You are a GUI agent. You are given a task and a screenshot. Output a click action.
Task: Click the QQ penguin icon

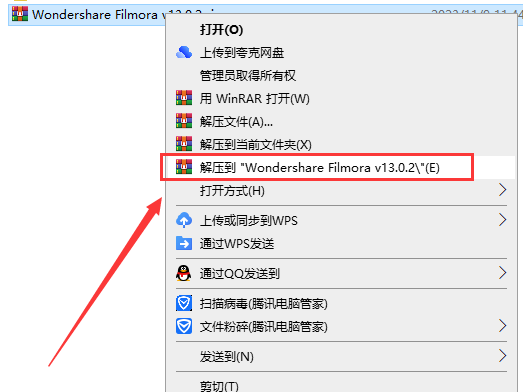(x=184, y=273)
